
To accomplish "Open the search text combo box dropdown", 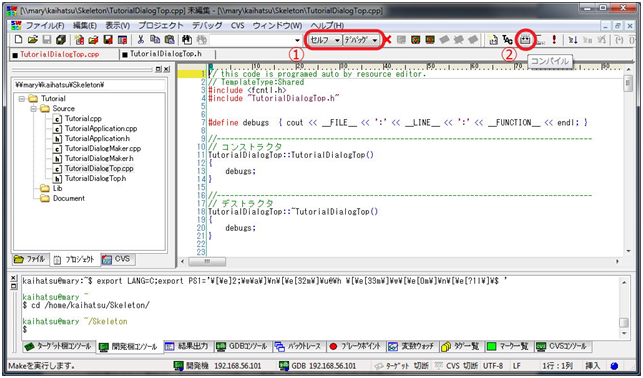I will (297, 40).
